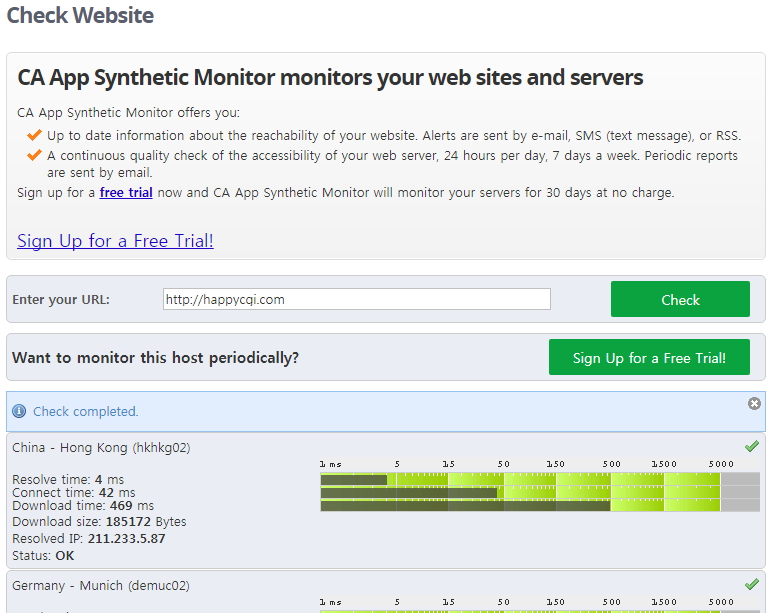Viewport: 770px width, 613px height.
Task: Click the info icon beside Check completed
Action: [x=19, y=411]
